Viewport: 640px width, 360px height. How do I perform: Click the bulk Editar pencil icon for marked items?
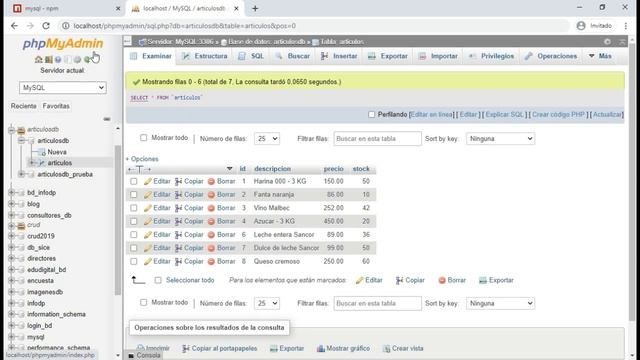point(359,280)
